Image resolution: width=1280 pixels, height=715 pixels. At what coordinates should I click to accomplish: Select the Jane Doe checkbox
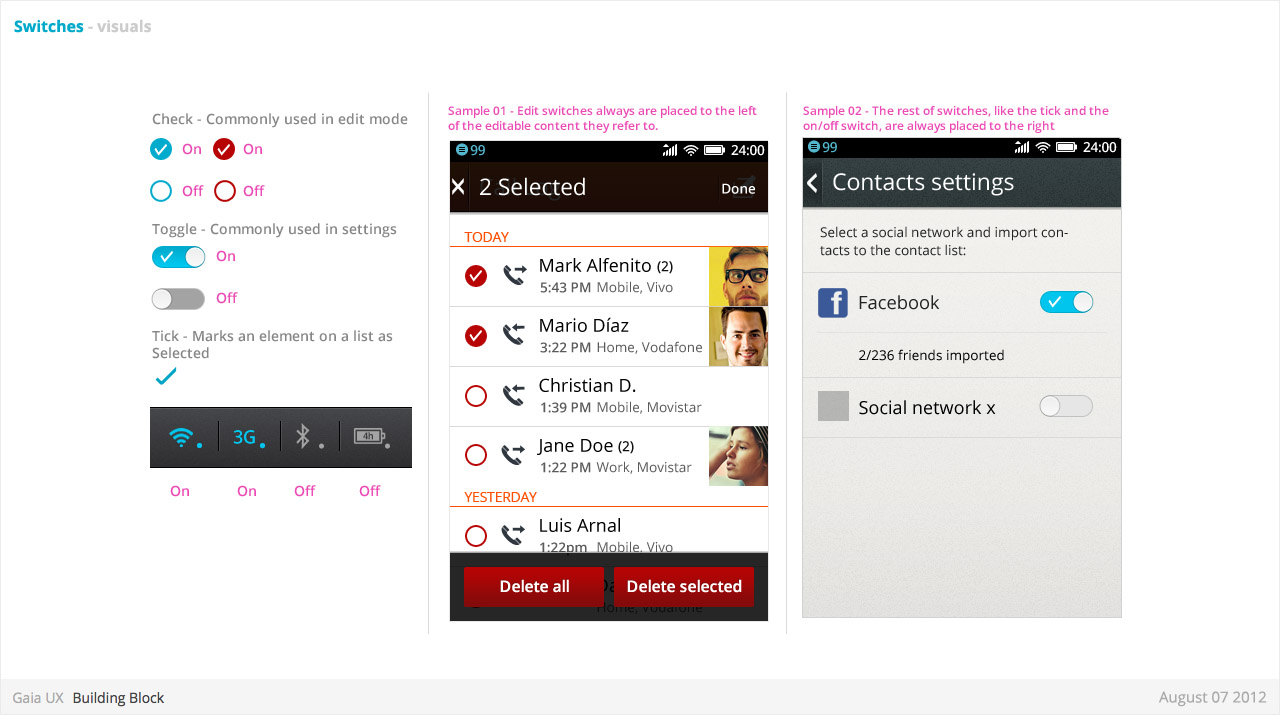[x=476, y=455]
